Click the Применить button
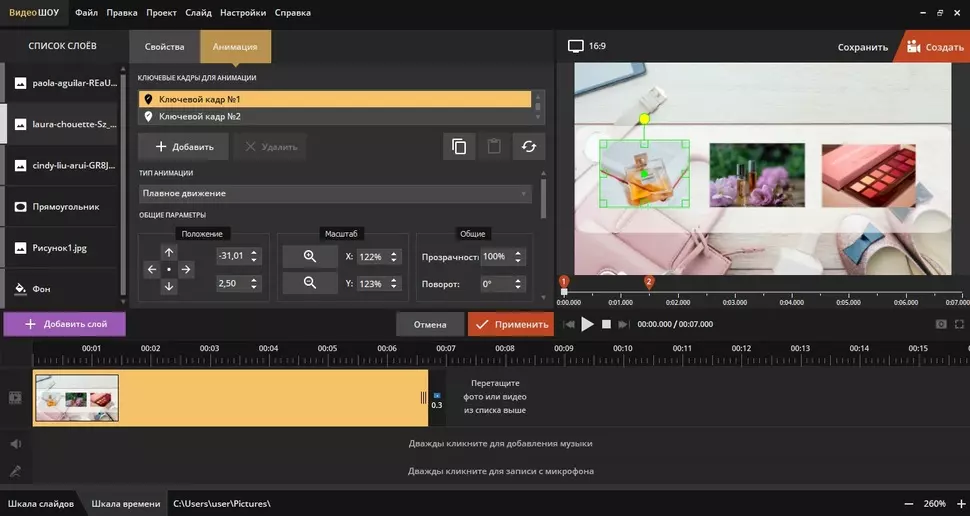The height and width of the screenshot is (516, 970). pyautogui.click(x=510, y=324)
